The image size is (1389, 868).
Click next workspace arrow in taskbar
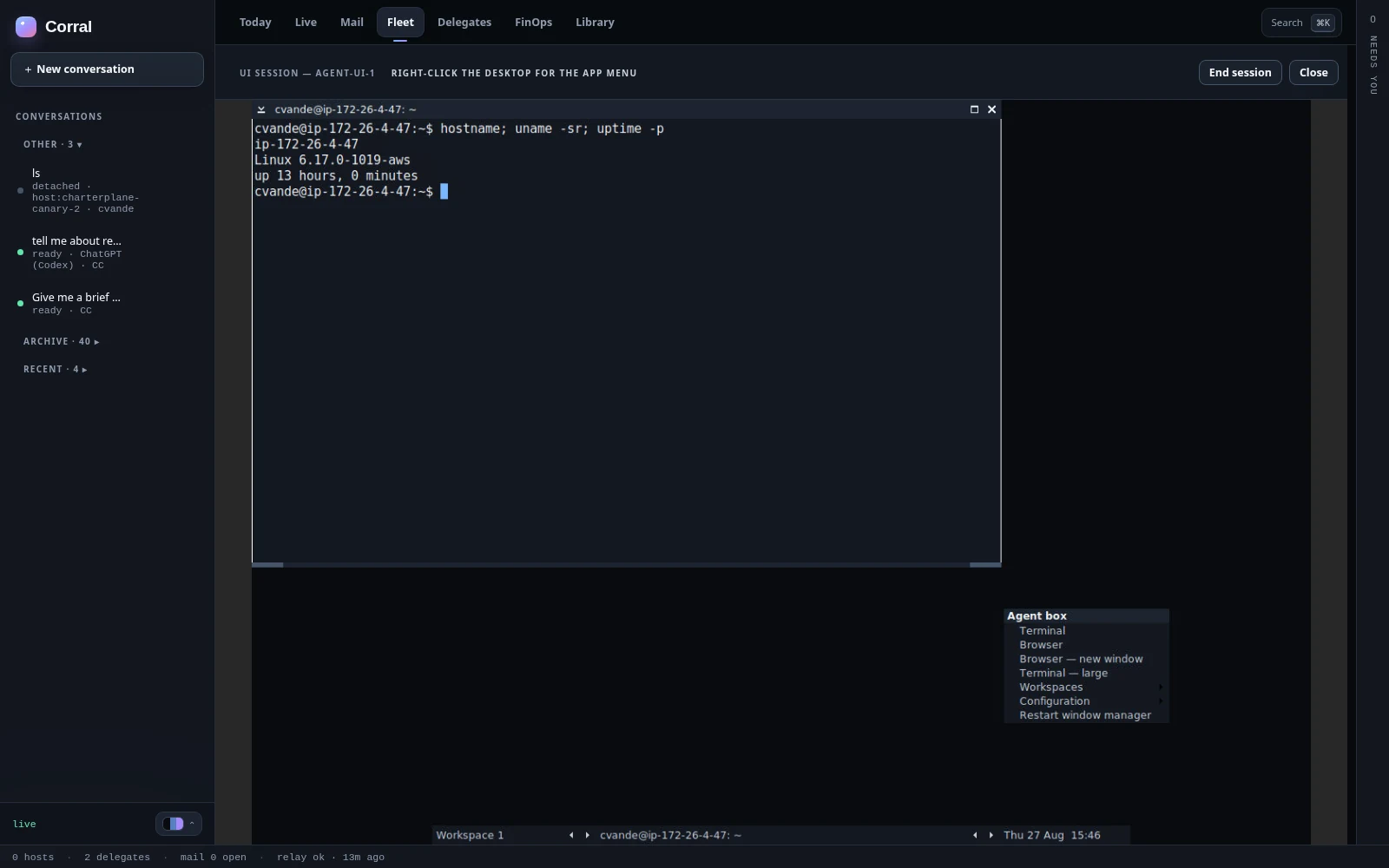coord(588,835)
